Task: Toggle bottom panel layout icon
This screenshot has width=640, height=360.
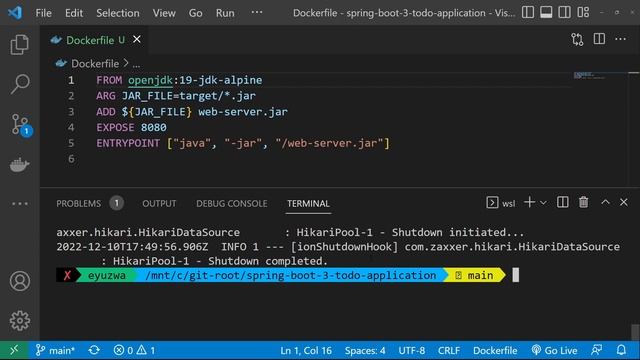Action: pos(546,12)
